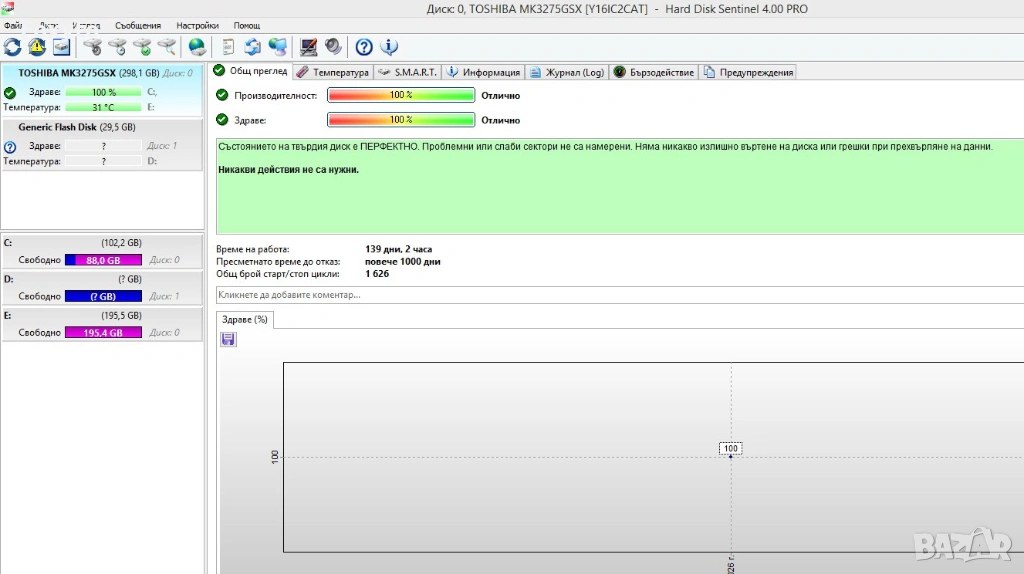This screenshot has height=574, width=1024.
Task: Click the C: partition free space bar
Action: coord(103,260)
